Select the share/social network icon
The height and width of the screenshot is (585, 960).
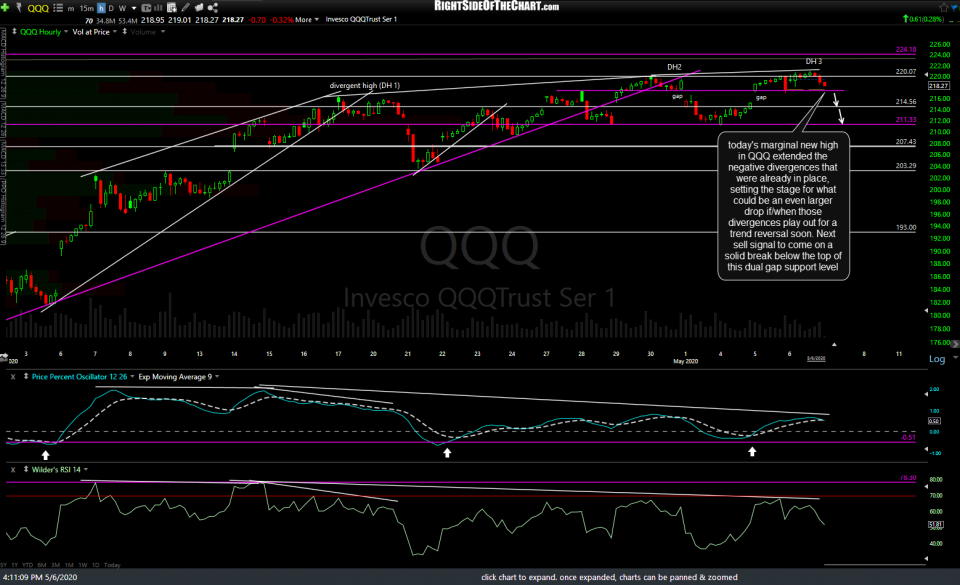pyautogui.click(x=213, y=6)
